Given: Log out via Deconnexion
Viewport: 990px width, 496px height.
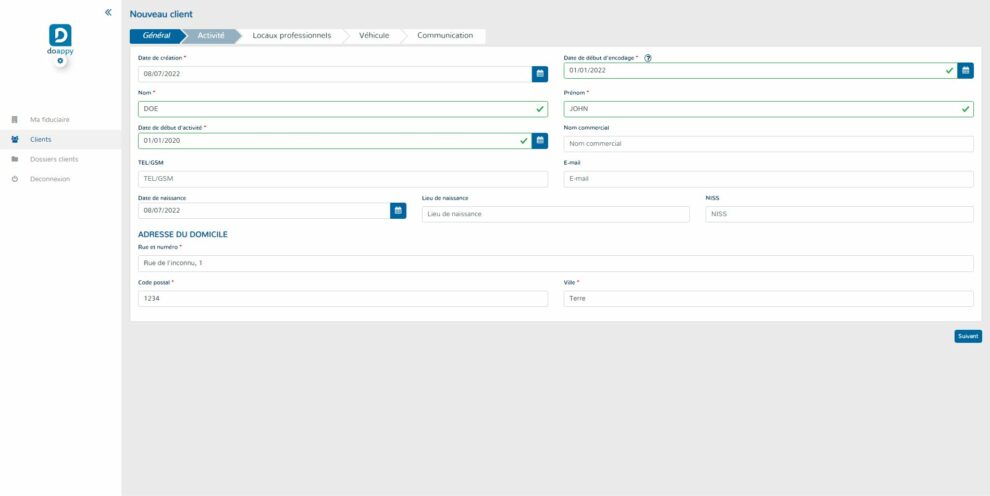Looking at the screenshot, I should 49,179.
